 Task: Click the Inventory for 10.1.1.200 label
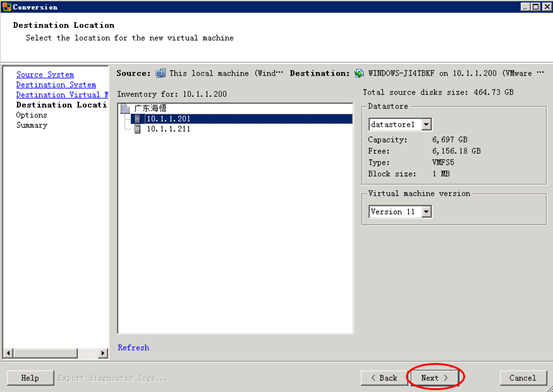[172, 94]
